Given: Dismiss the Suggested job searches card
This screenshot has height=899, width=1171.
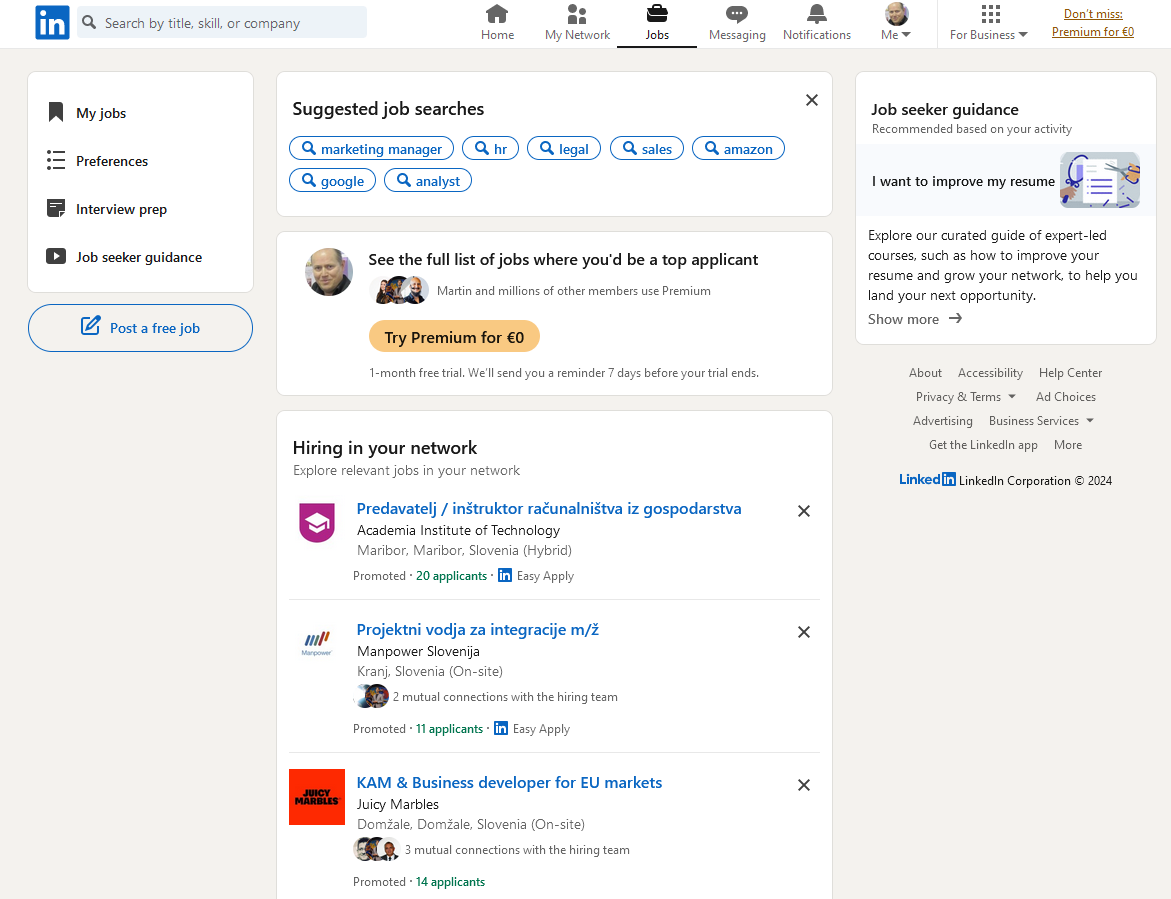Looking at the screenshot, I should pos(812,100).
